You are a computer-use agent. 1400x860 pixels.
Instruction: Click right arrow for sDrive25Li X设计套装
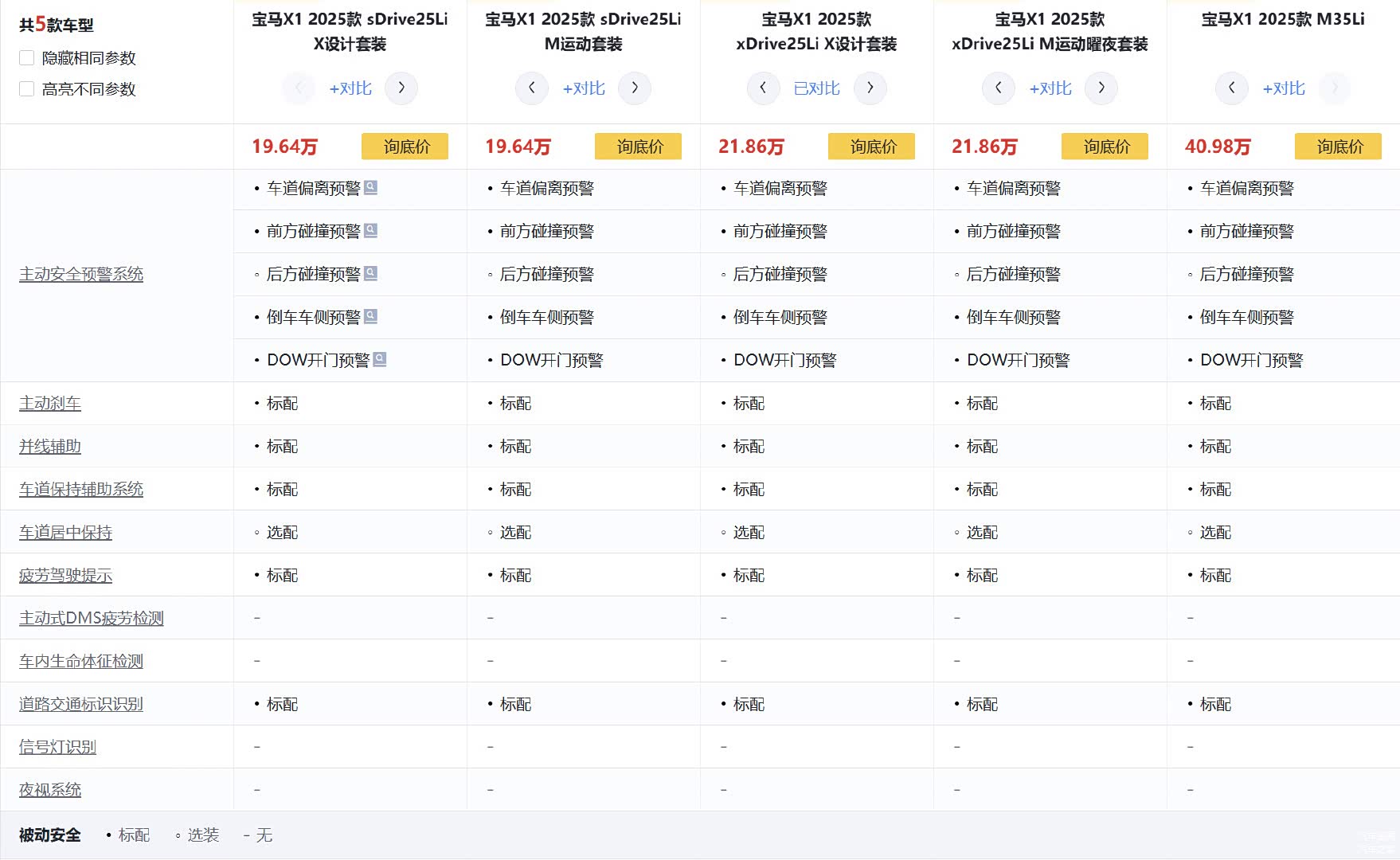click(401, 88)
